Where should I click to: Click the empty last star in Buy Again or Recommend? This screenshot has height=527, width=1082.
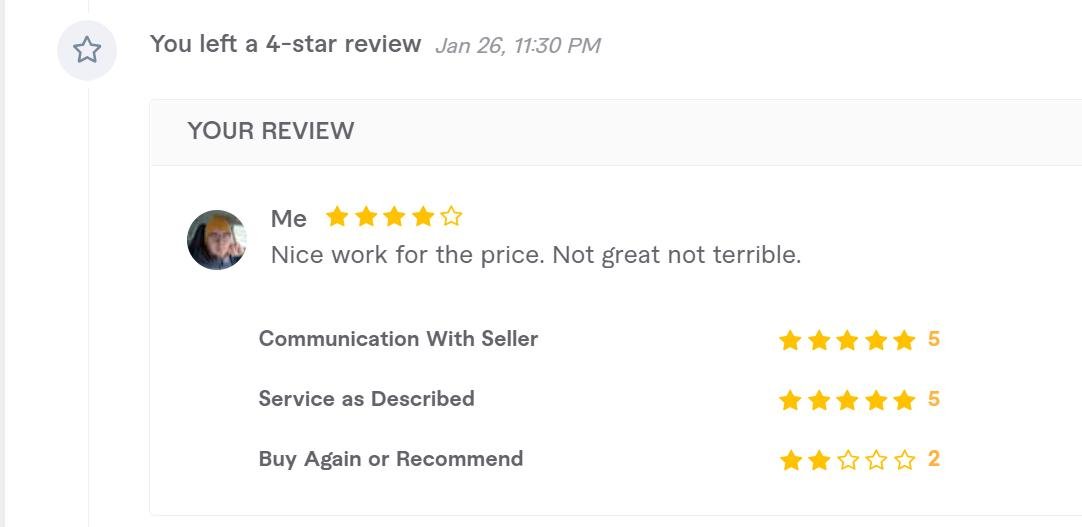905,460
